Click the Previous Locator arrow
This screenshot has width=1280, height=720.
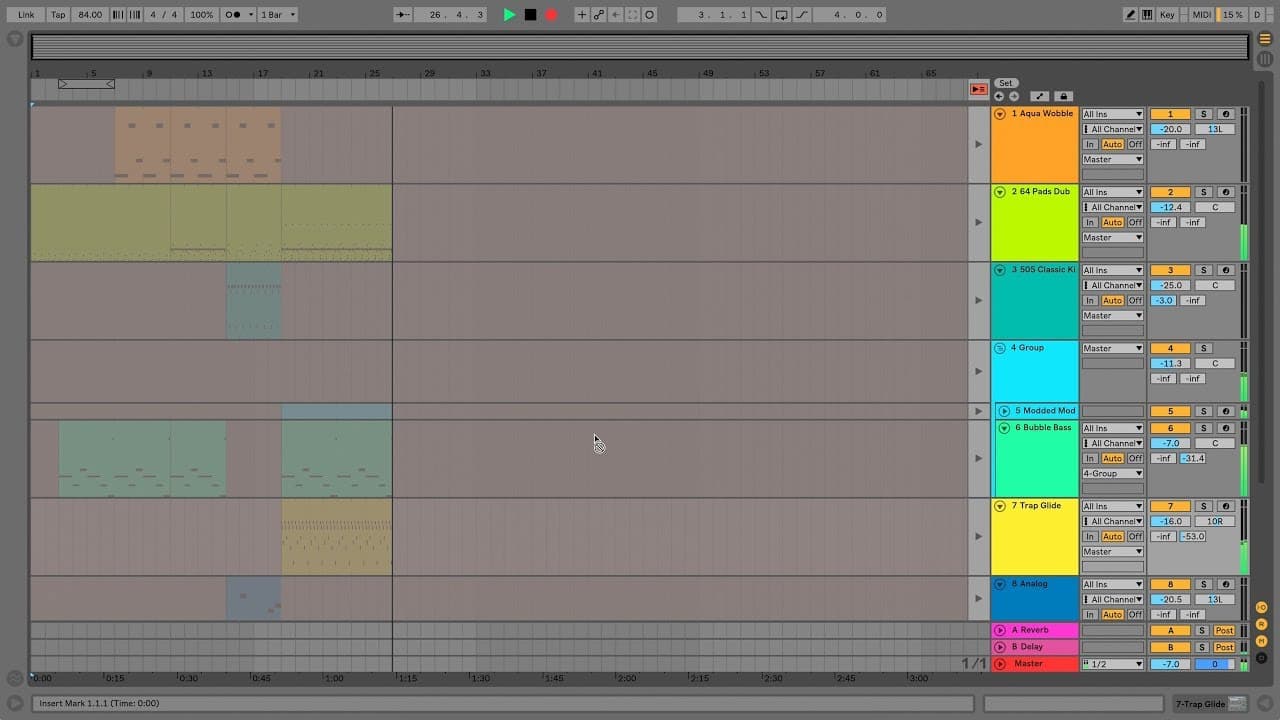pyautogui.click(x=999, y=96)
